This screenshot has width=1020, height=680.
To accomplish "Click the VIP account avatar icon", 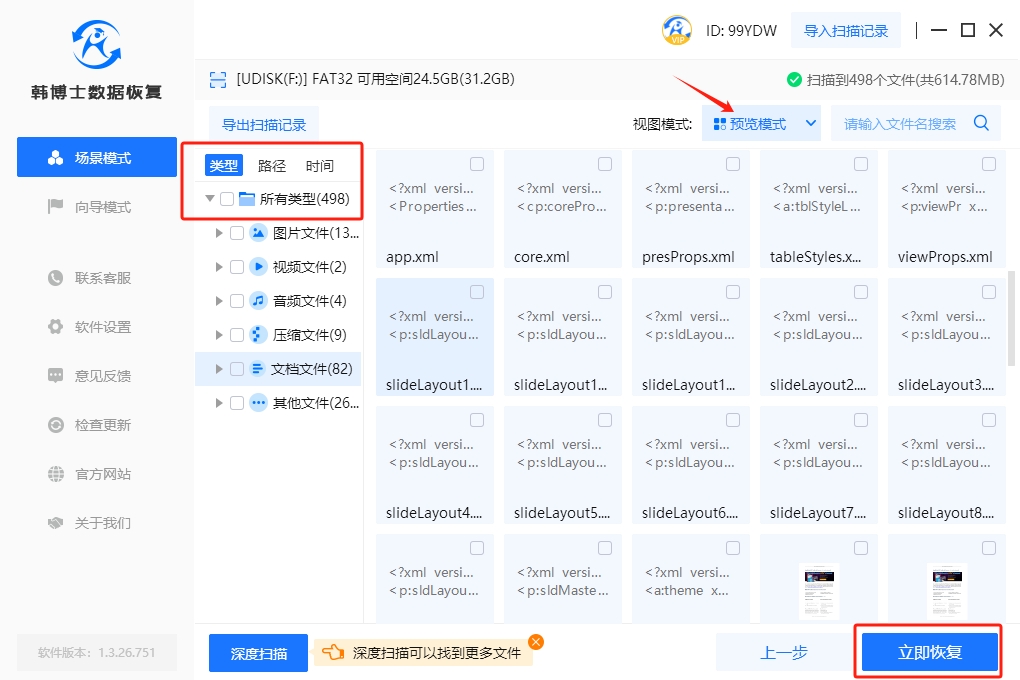I will pyautogui.click(x=677, y=30).
